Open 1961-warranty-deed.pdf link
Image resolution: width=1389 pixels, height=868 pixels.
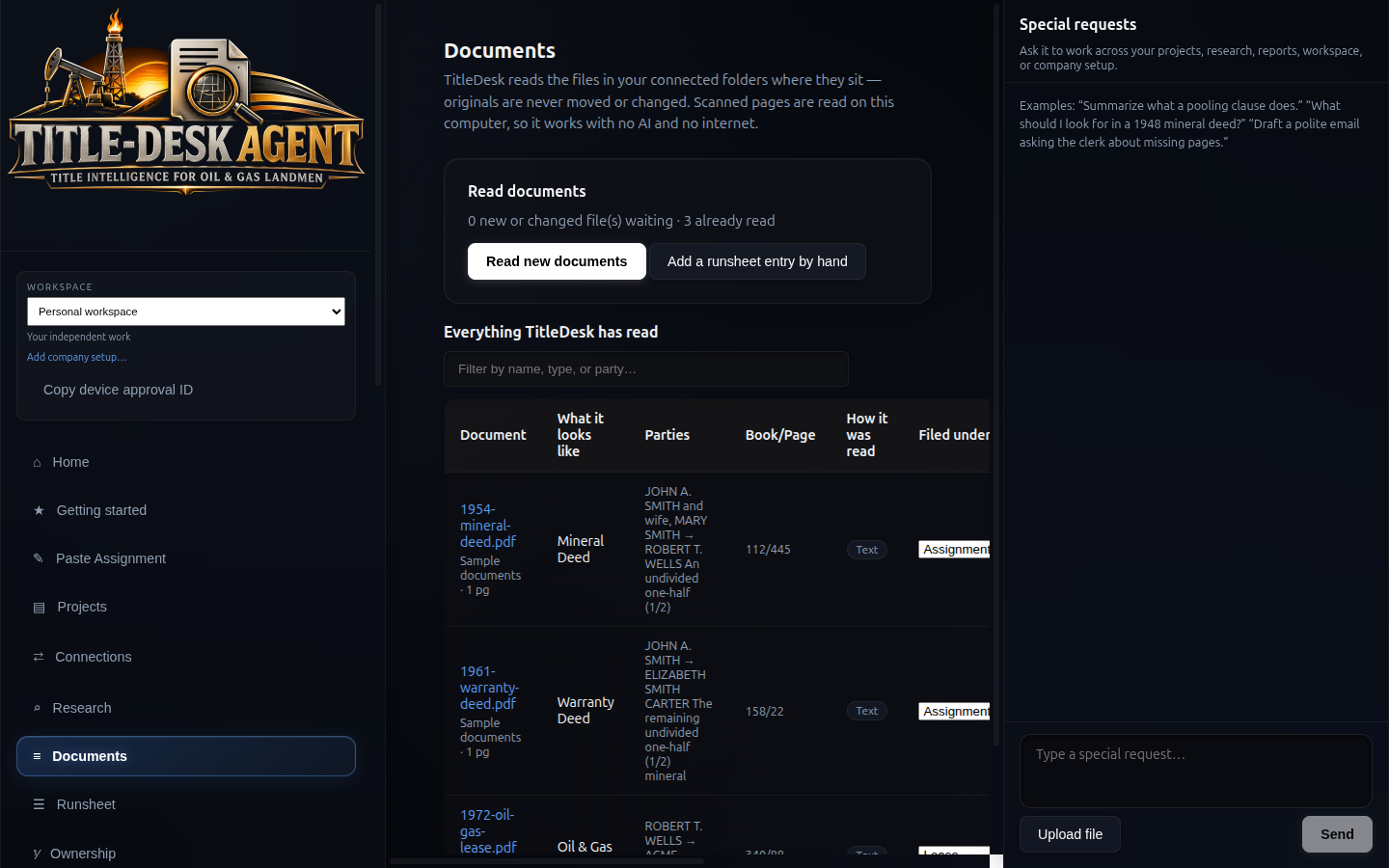tap(489, 688)
